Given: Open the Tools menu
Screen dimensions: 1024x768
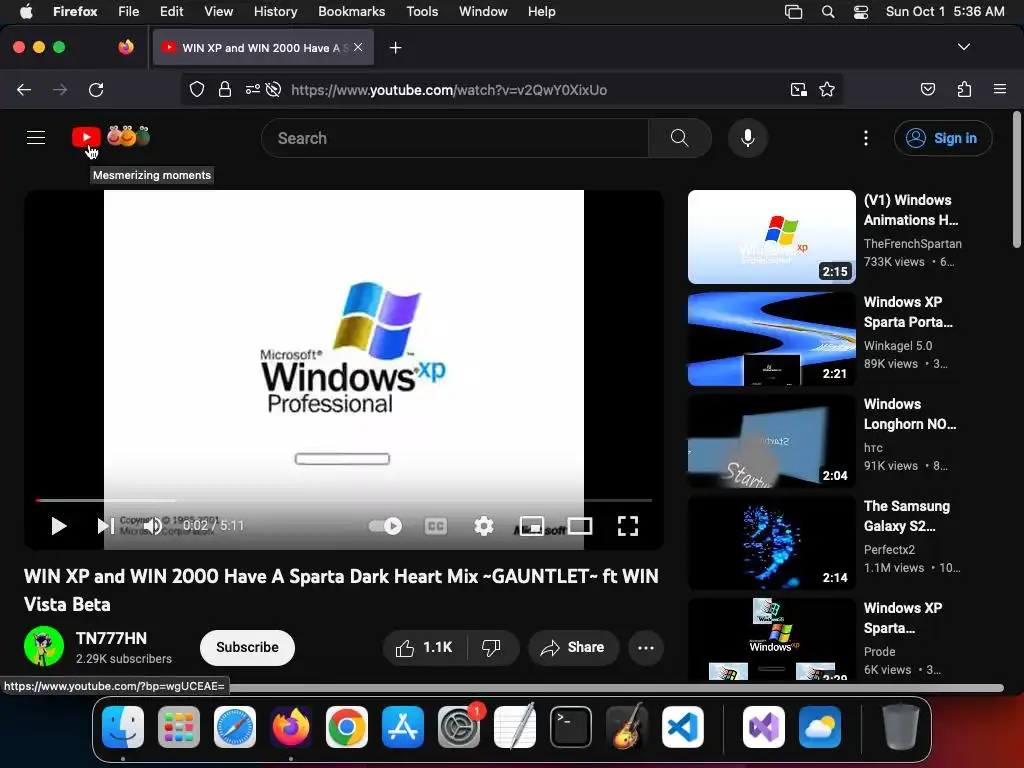Looking at the screenshot, I should click(422, 11).
